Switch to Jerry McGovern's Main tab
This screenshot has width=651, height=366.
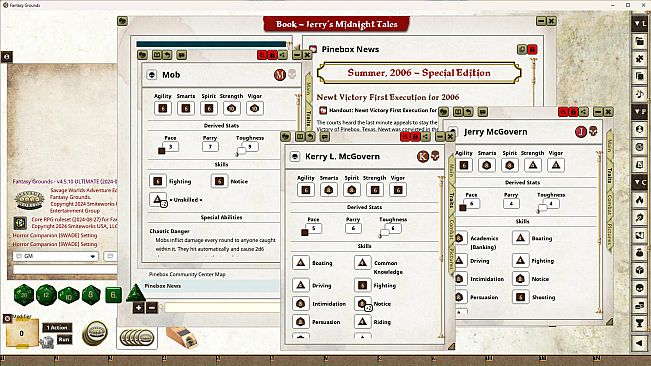point(609,145)
